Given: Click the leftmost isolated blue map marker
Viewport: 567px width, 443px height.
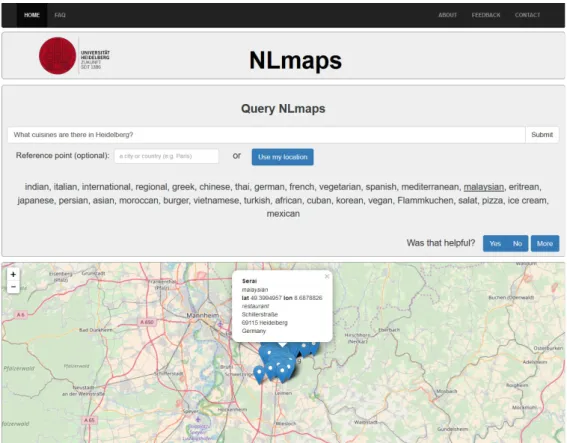Looking at the screenshot, I should click(259, 374).
